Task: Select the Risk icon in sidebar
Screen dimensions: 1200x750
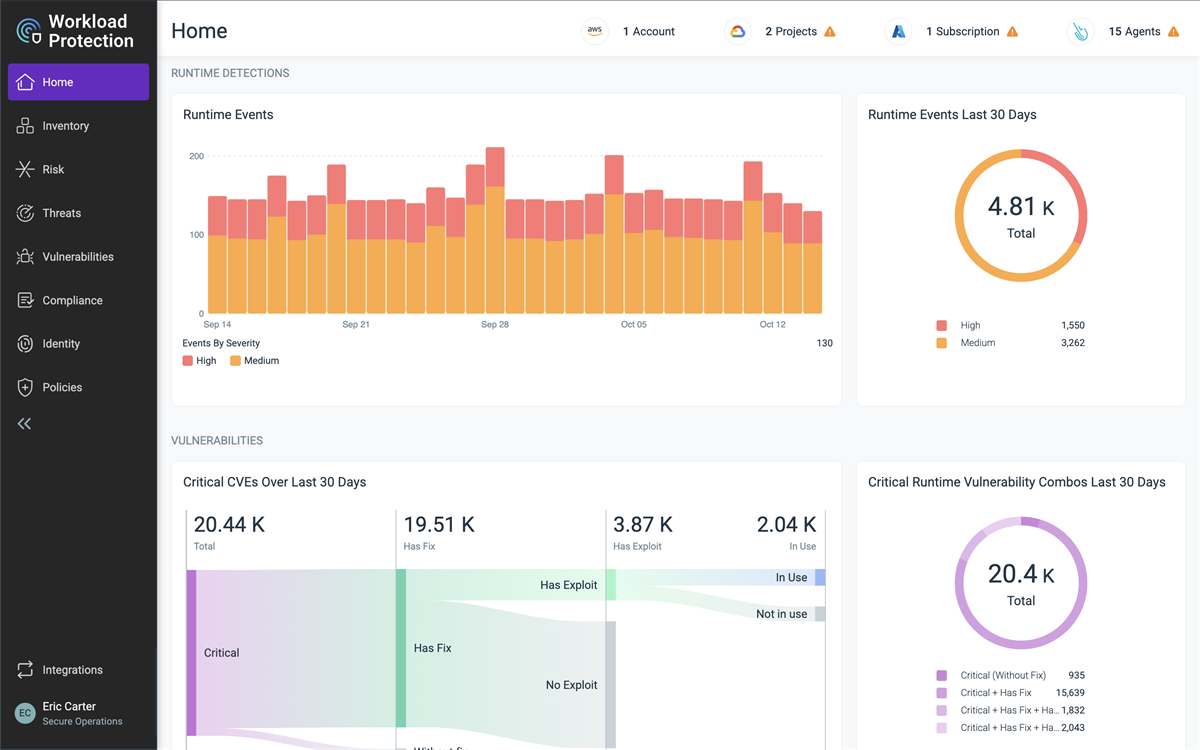Action: 25,170
